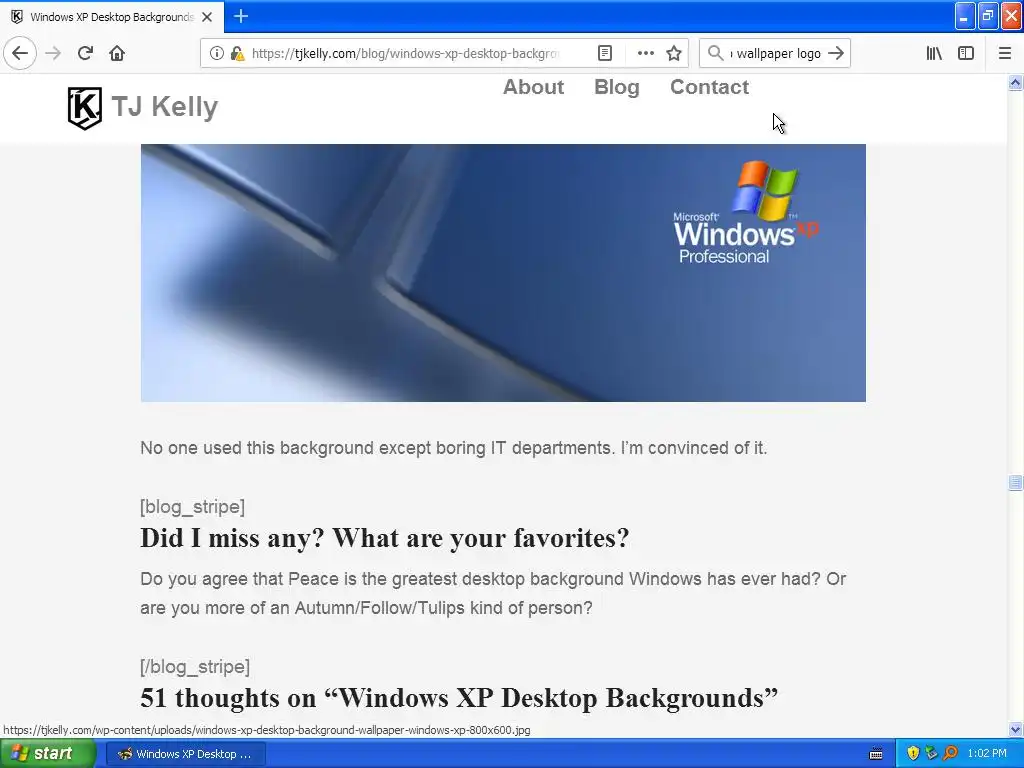
Task: Click heading 'Did I miss any? What are your favorites?'
Action: 385,538
